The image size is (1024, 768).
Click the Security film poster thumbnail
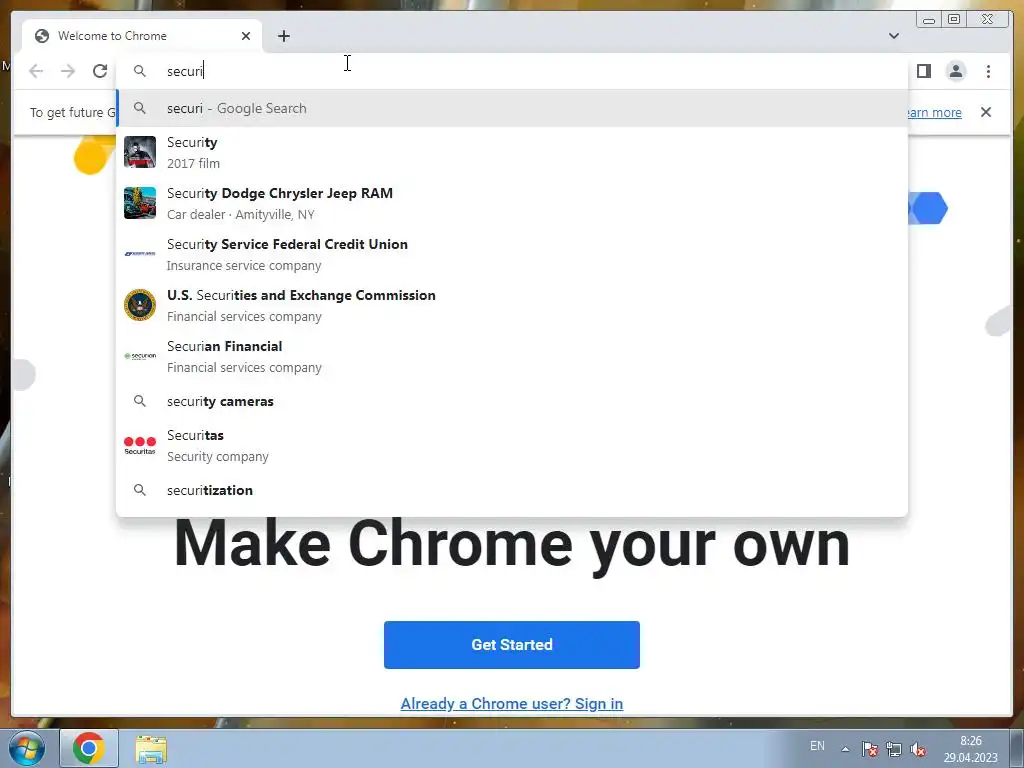coord(140,152)
